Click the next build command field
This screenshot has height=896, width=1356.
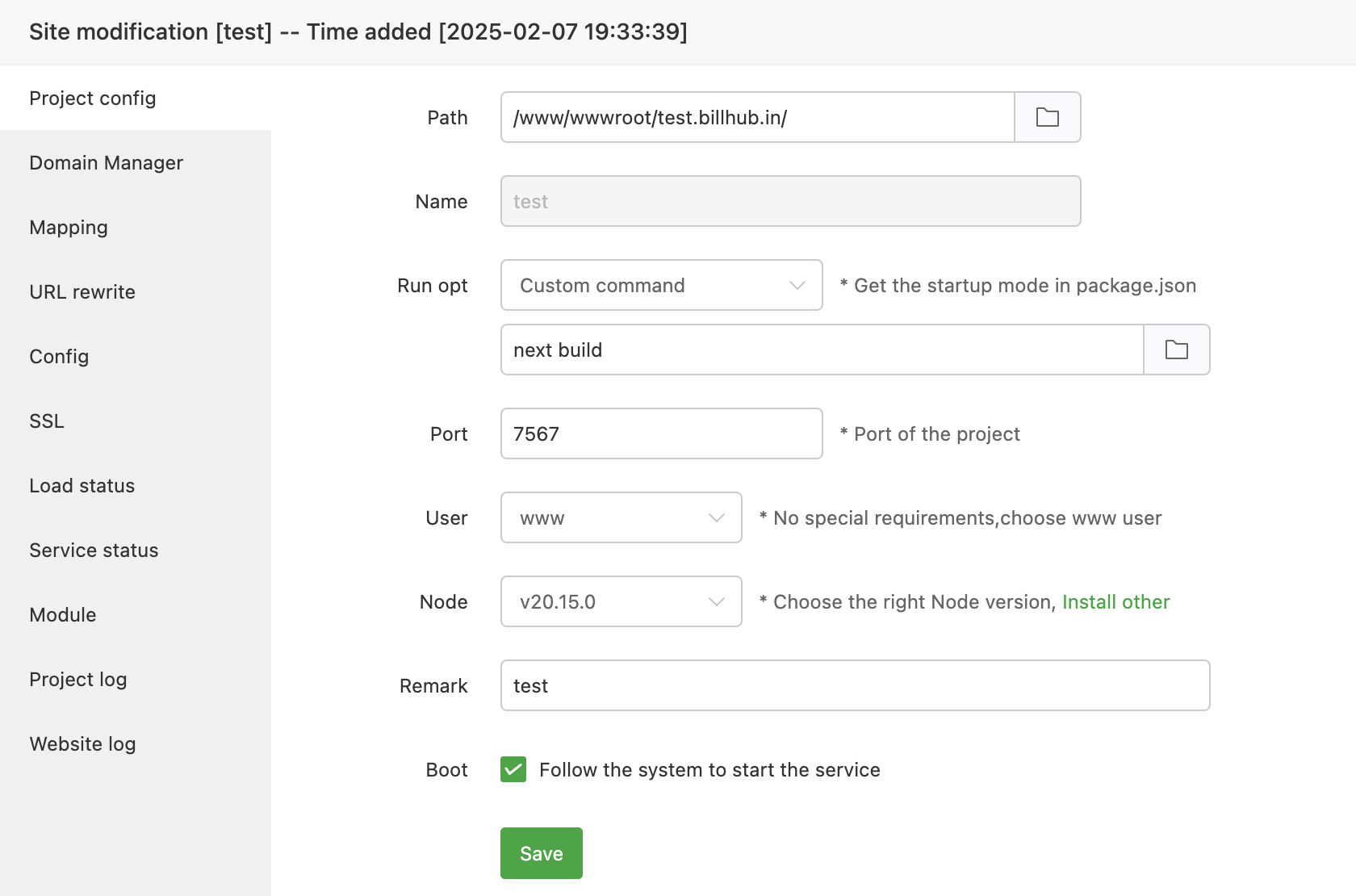point(822,350)
